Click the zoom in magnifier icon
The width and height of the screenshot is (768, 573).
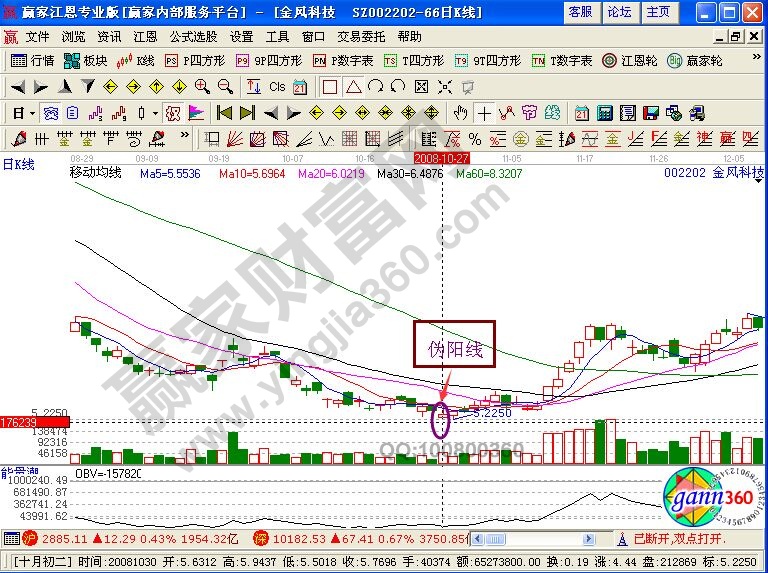pyautogui.click(x=203, y=87)
